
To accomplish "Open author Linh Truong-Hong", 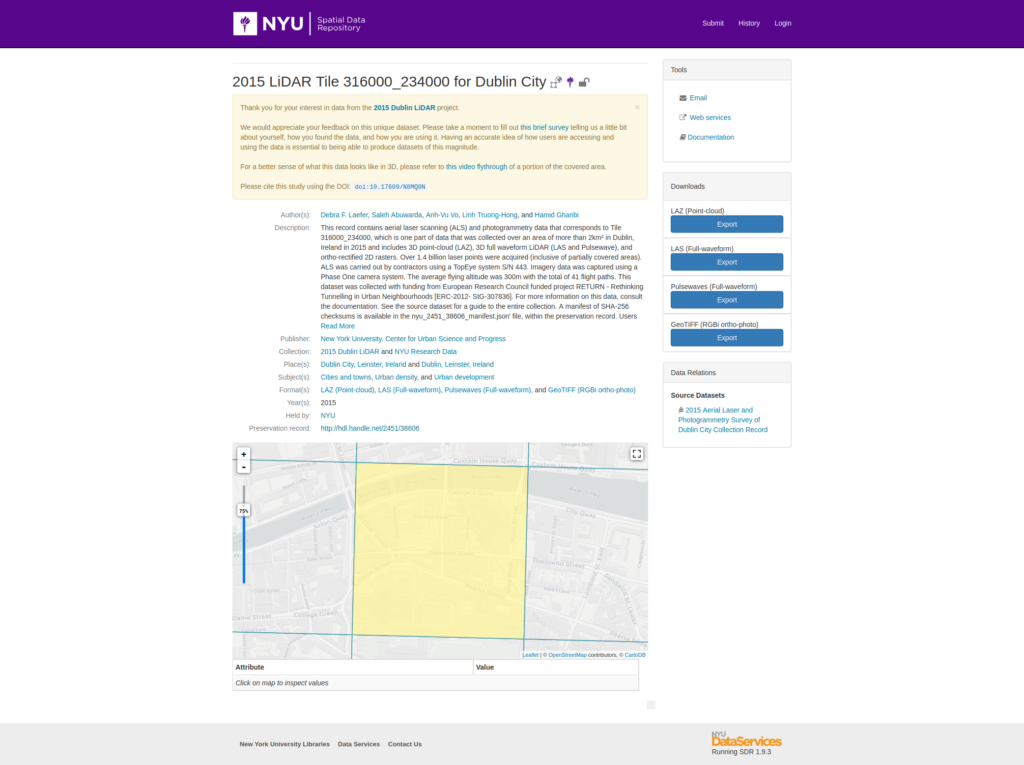I will pyautogui.click(x=490, y=215).
